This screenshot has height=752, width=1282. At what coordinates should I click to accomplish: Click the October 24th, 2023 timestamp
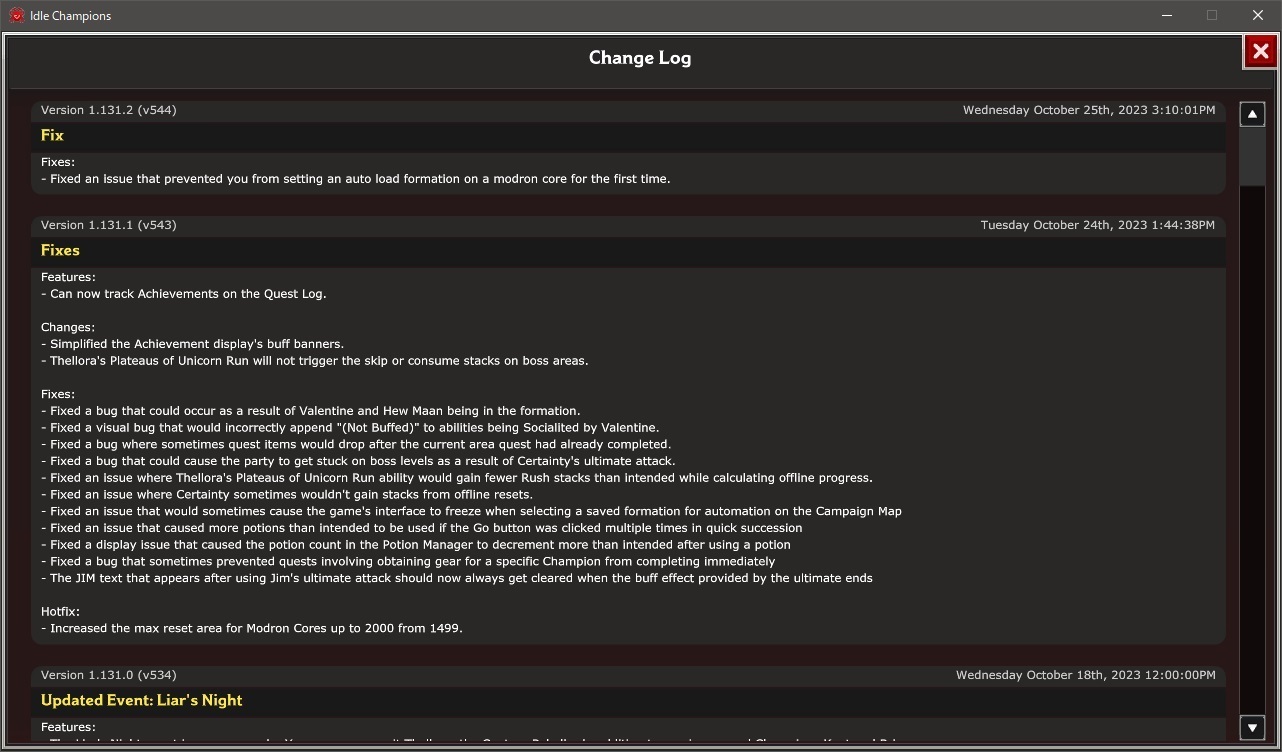click(x=1097, y=225)
